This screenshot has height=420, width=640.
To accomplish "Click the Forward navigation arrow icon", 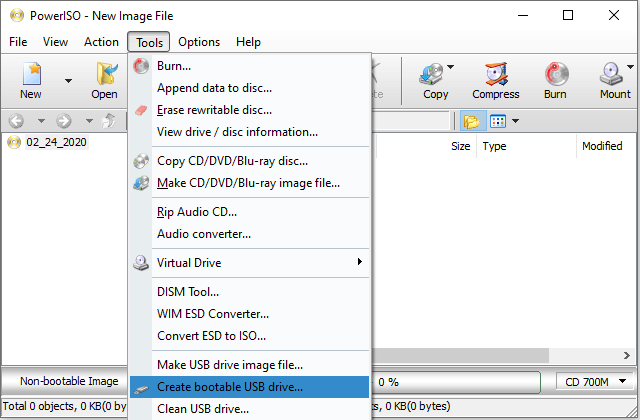I will 64,121.
